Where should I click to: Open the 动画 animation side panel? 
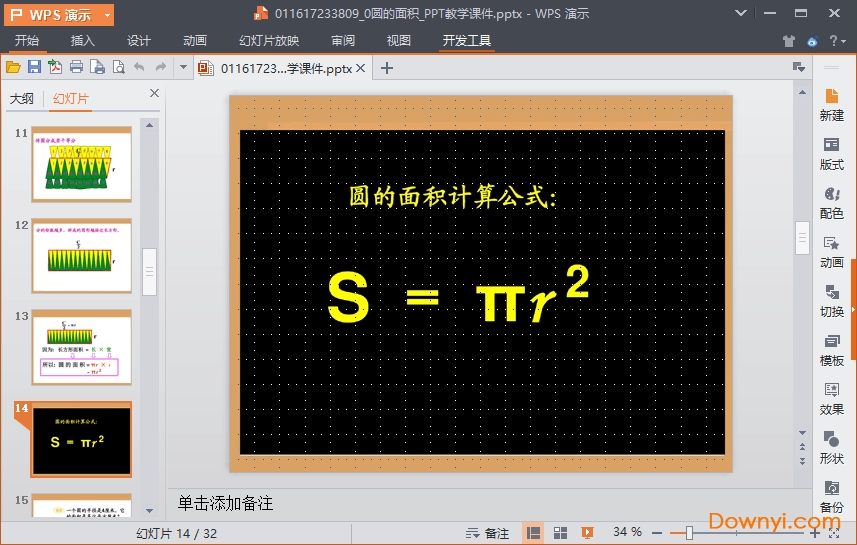pos(831,252)
